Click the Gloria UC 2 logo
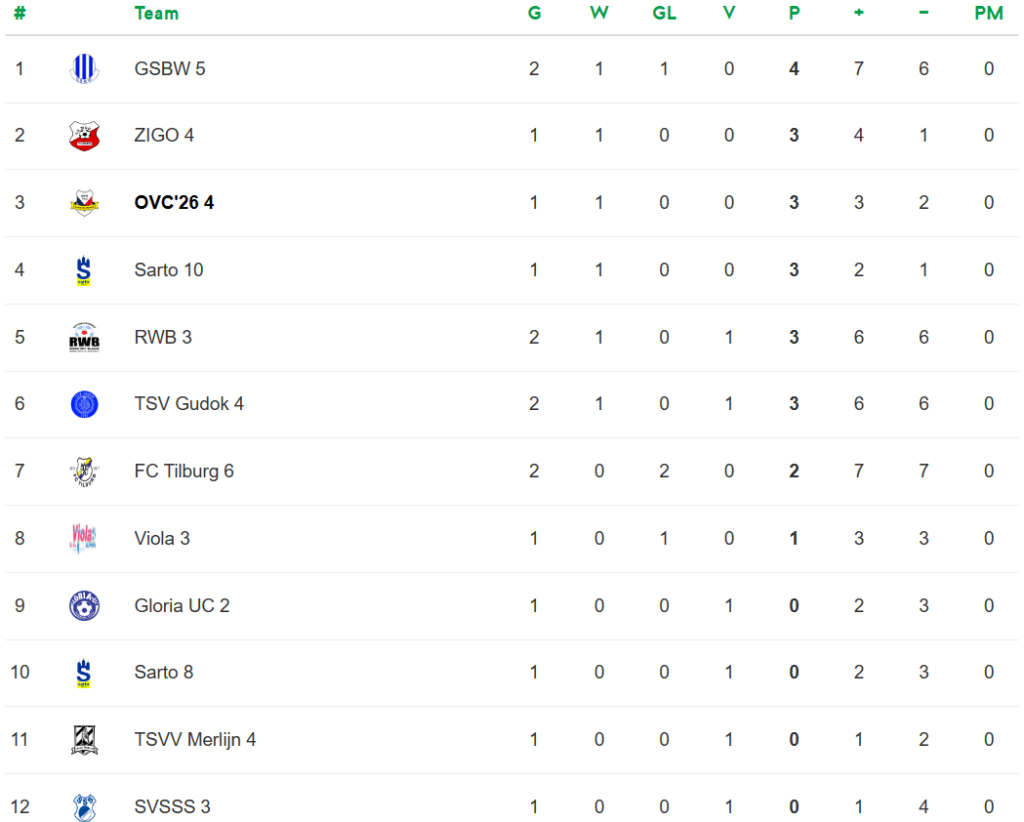The height and width of the screenshot is (822, 1024). click(84, 606)
